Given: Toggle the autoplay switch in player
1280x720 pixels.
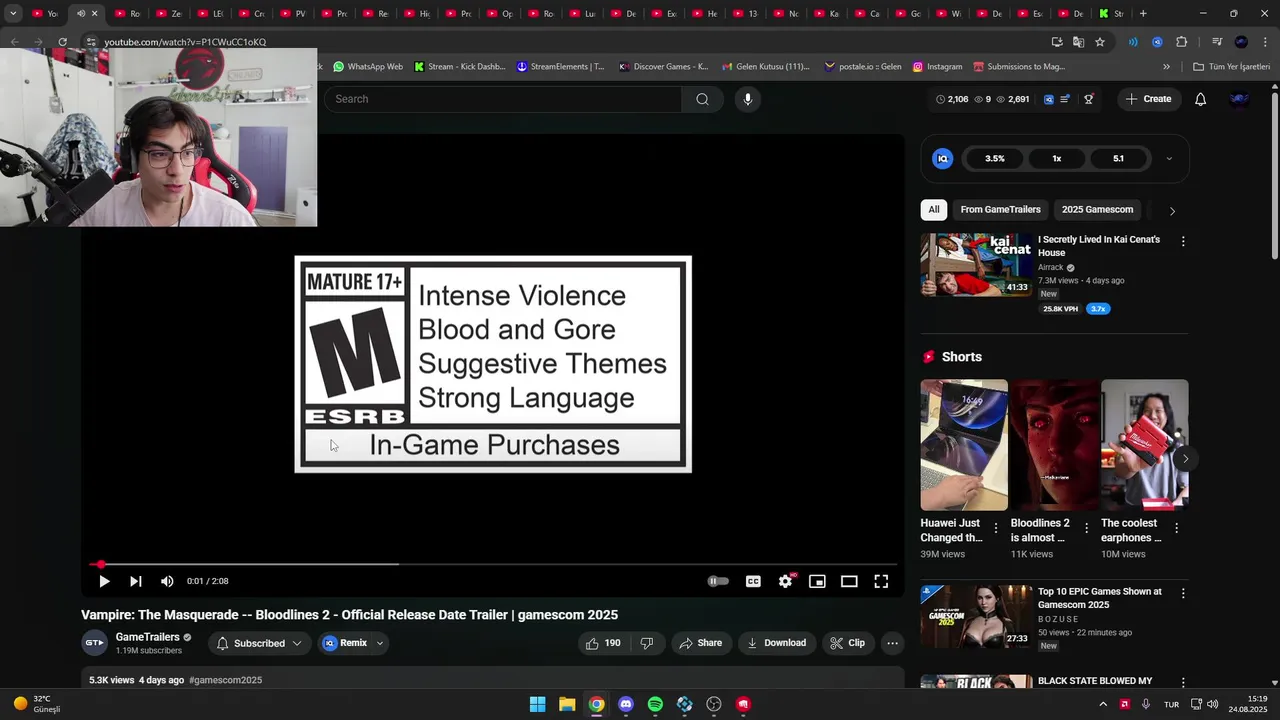Looking at the screenshot, I should (x=718, y=581).
